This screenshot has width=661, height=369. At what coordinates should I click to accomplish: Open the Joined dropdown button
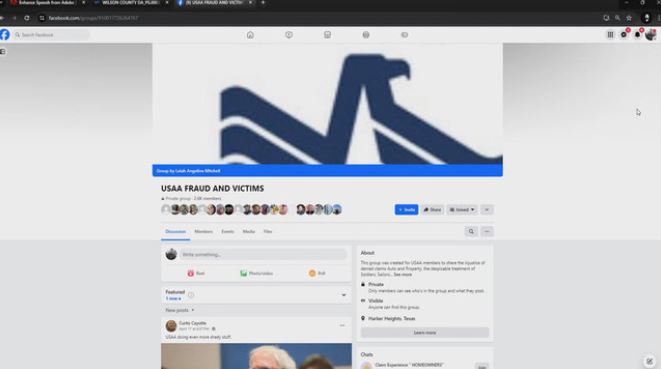(x=462, y=210)
